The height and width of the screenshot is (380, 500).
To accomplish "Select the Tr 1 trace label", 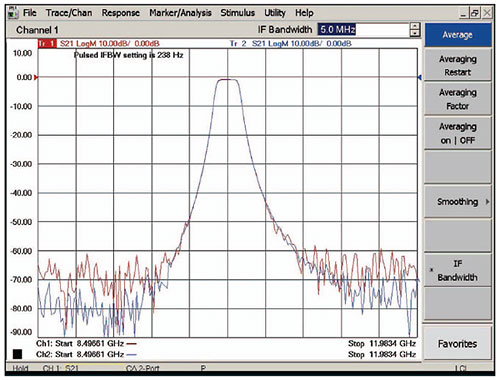I will 47,44.
